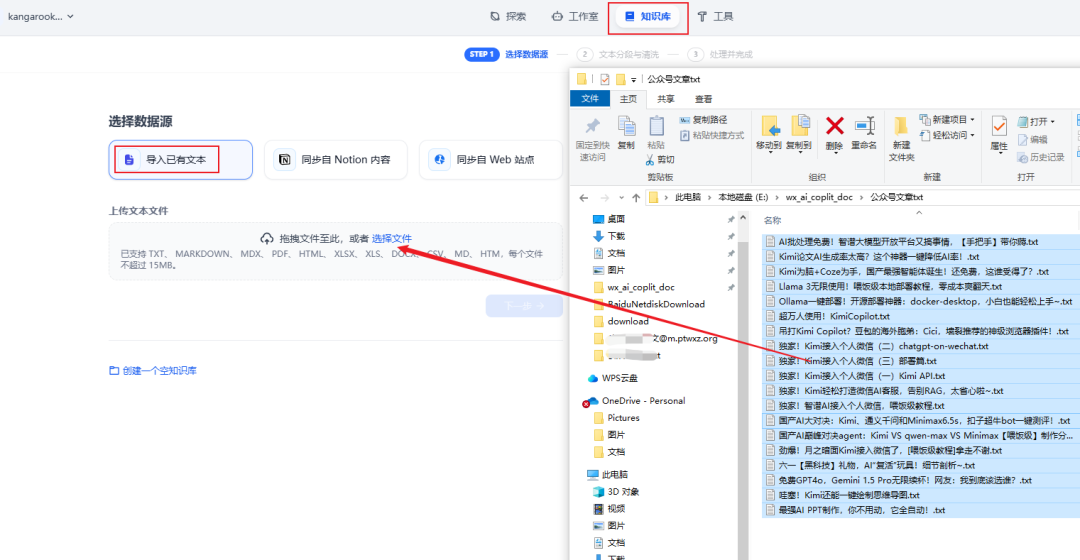Expand the kangarook workspace dropdown
The height and width of the screenshot is (560, 1080).
coord(41,17)
